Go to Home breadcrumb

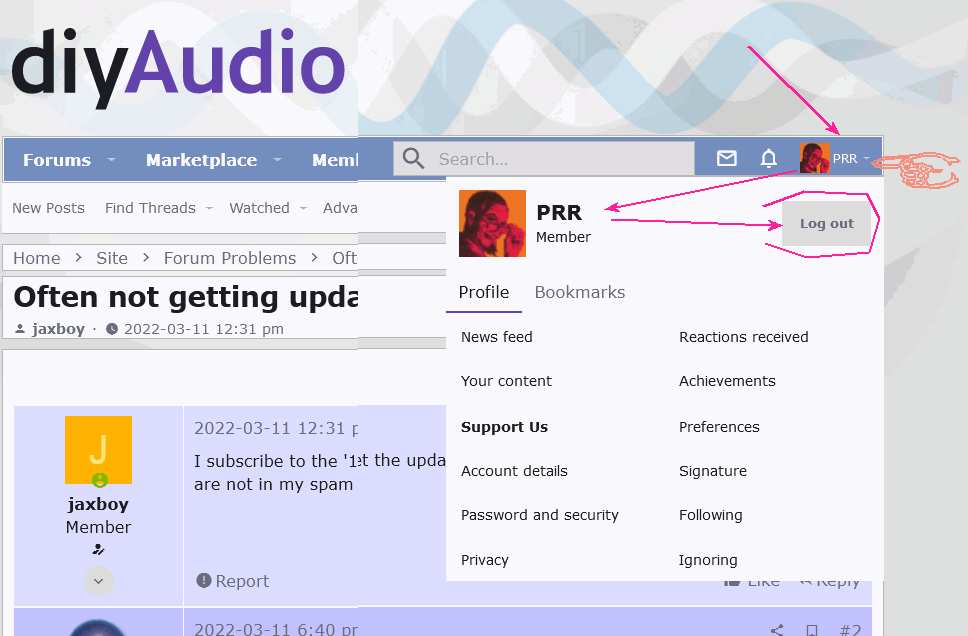tap(37, 258)
